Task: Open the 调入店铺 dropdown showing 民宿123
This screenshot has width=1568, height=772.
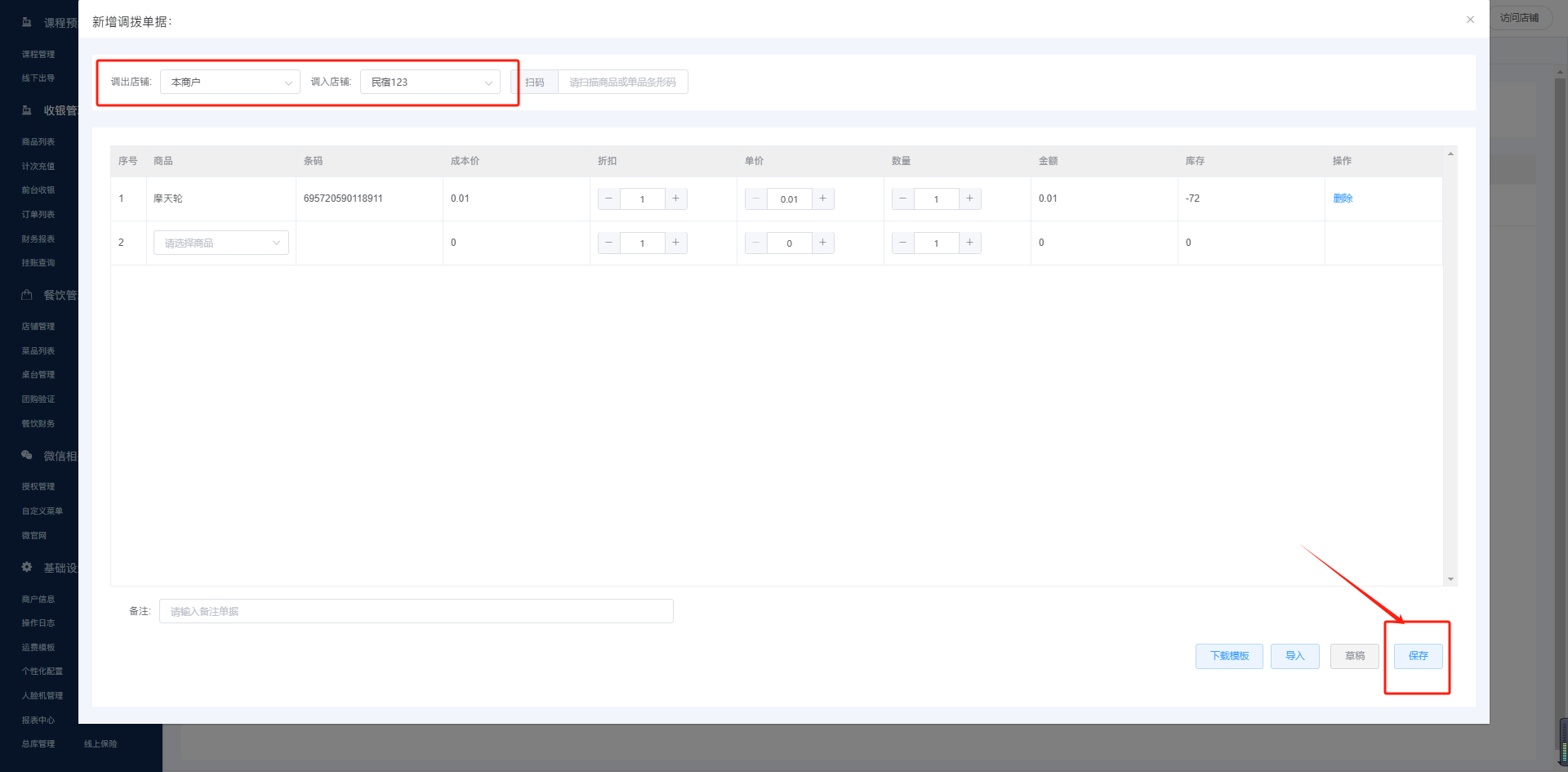Action: pyautogui.click(x=430, y=83)
